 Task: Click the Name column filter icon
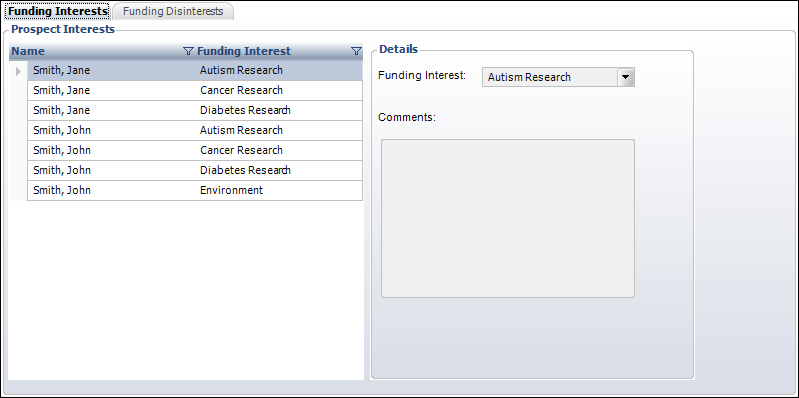pyautogui.click(x=189, y=51)
